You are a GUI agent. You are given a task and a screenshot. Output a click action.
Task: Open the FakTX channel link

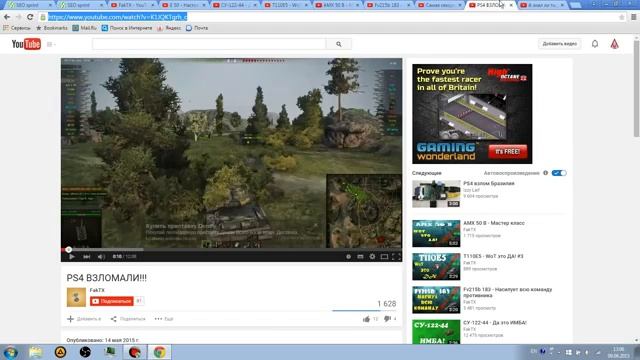(x=97, y=290)
